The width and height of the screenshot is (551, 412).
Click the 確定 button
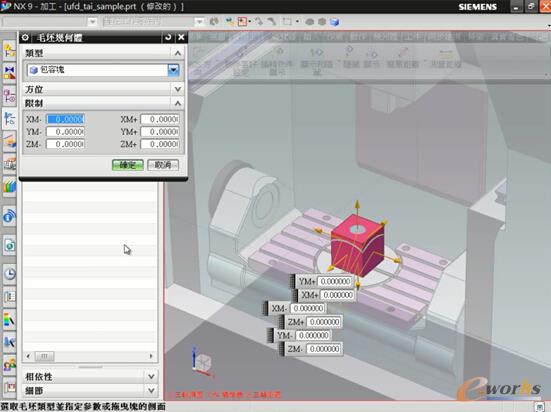pos(128,165)
